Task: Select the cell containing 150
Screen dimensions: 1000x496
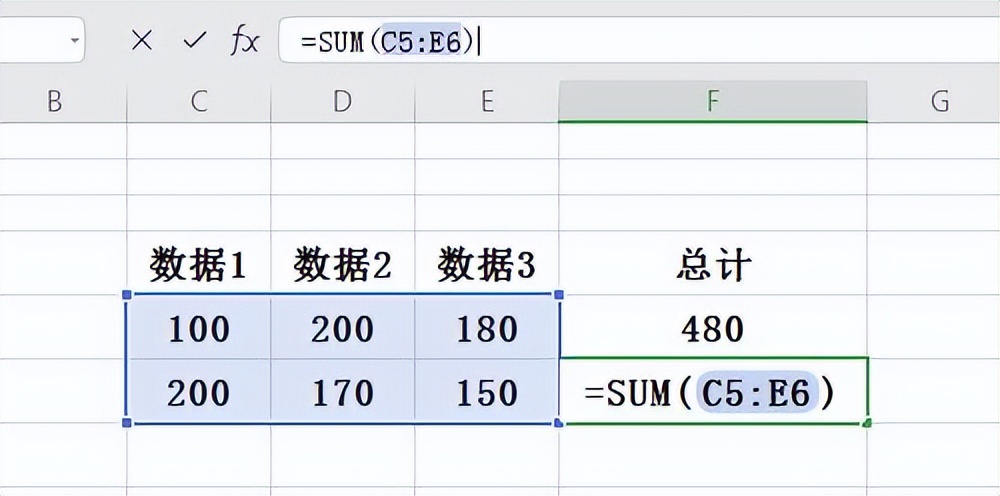Action: [487, 391]
